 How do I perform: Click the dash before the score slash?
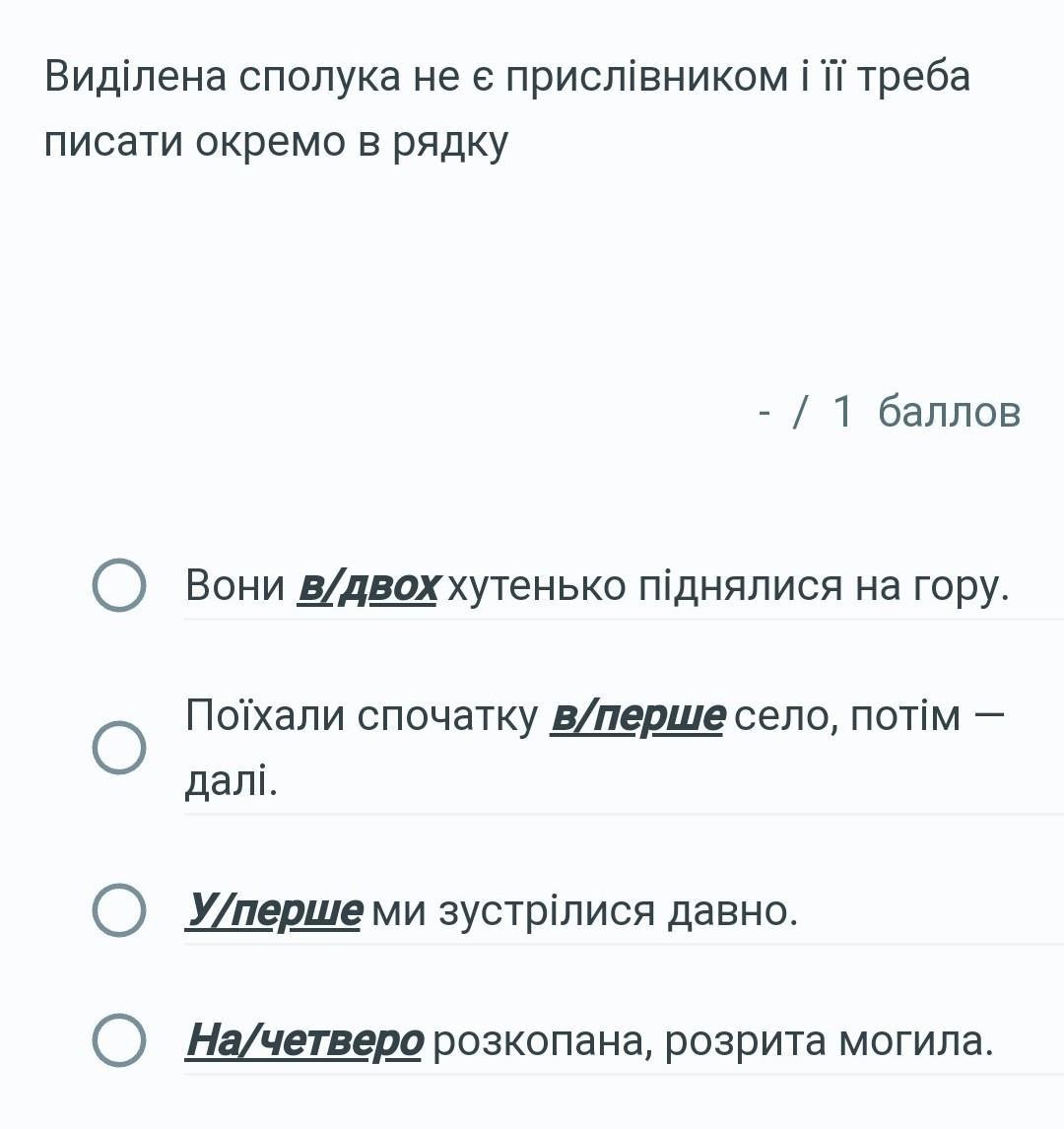click(765, 415)
